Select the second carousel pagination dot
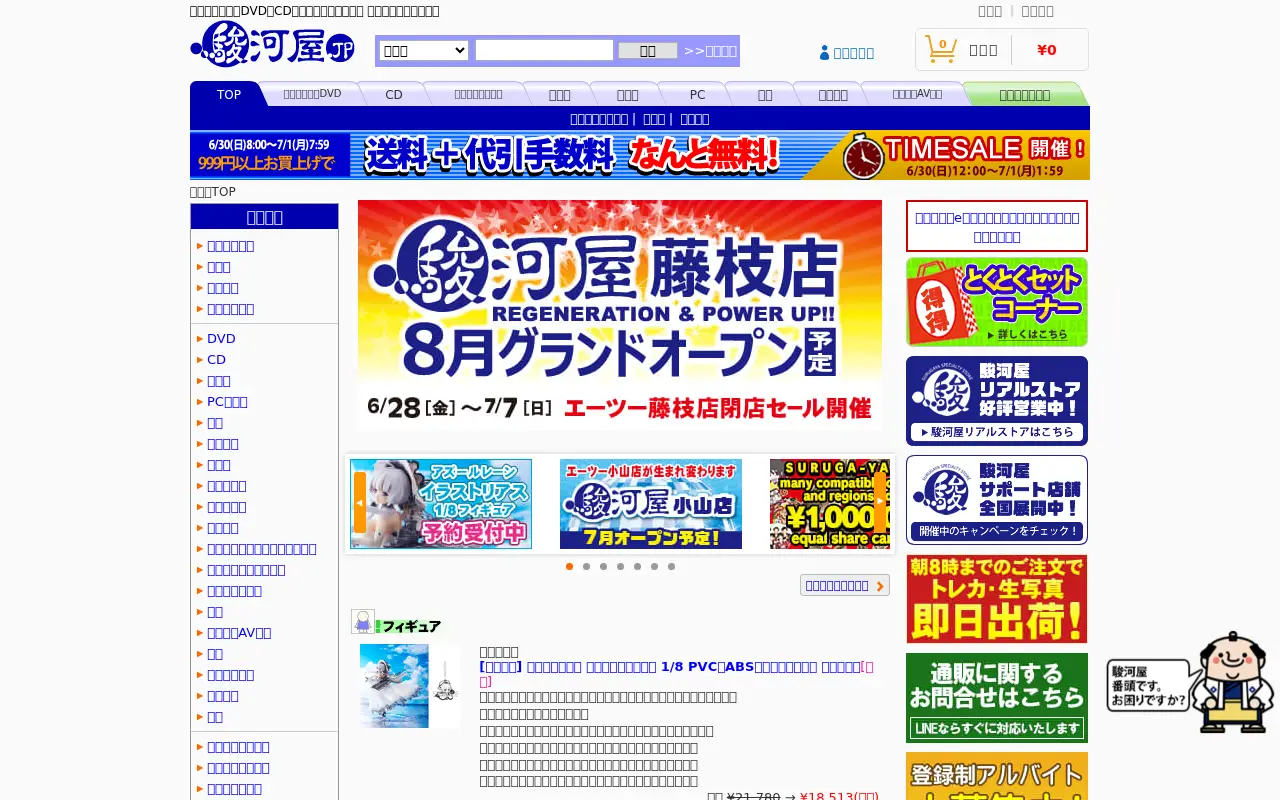Screen dimensions: 1280x800 [587, 566]
